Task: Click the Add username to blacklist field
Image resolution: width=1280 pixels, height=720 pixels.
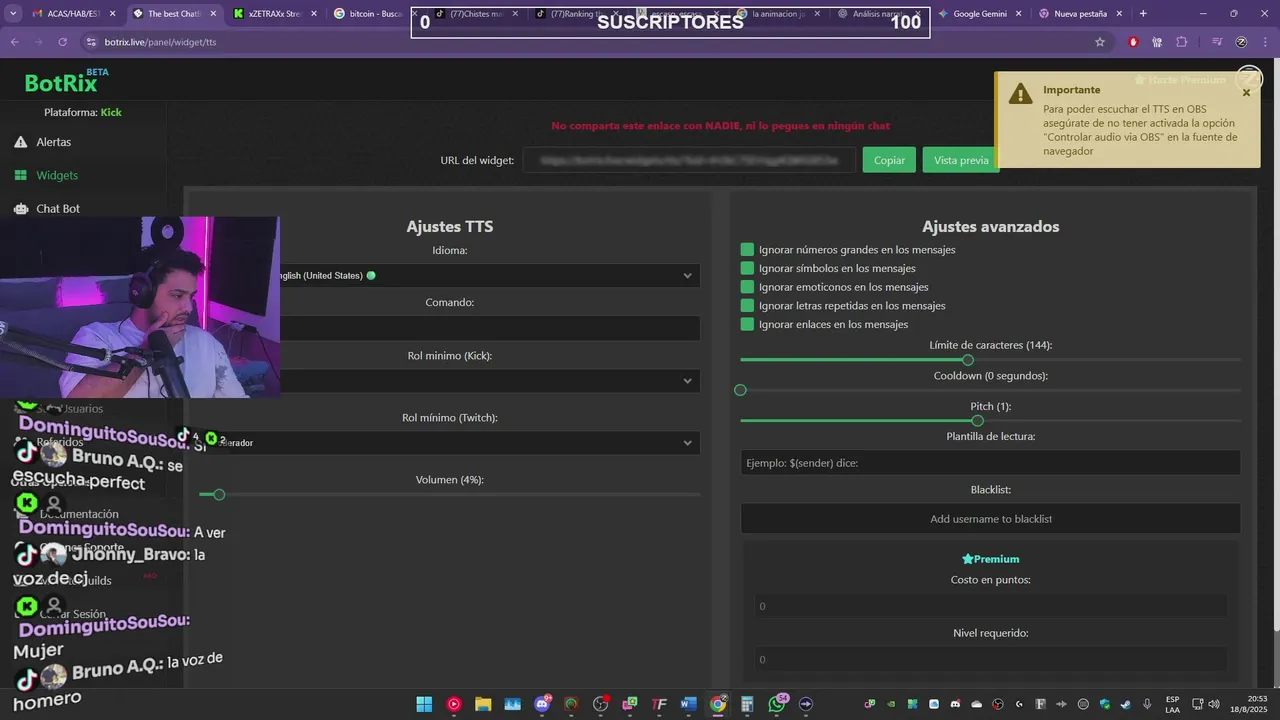Action: coord(990,519)
